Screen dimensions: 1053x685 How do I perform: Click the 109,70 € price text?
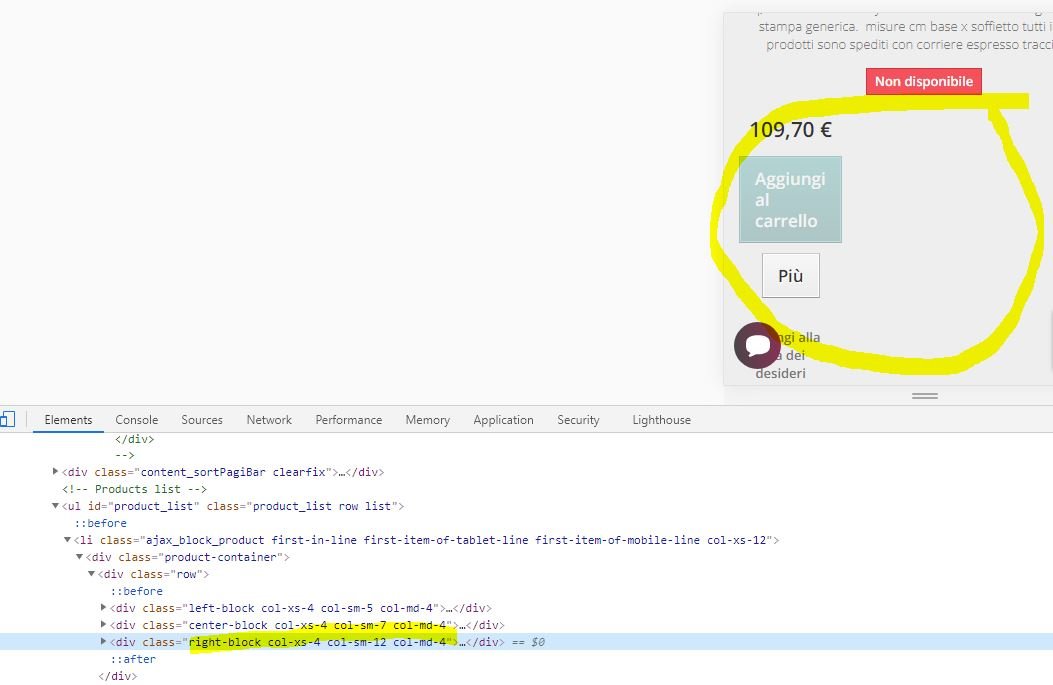(790, 130)
